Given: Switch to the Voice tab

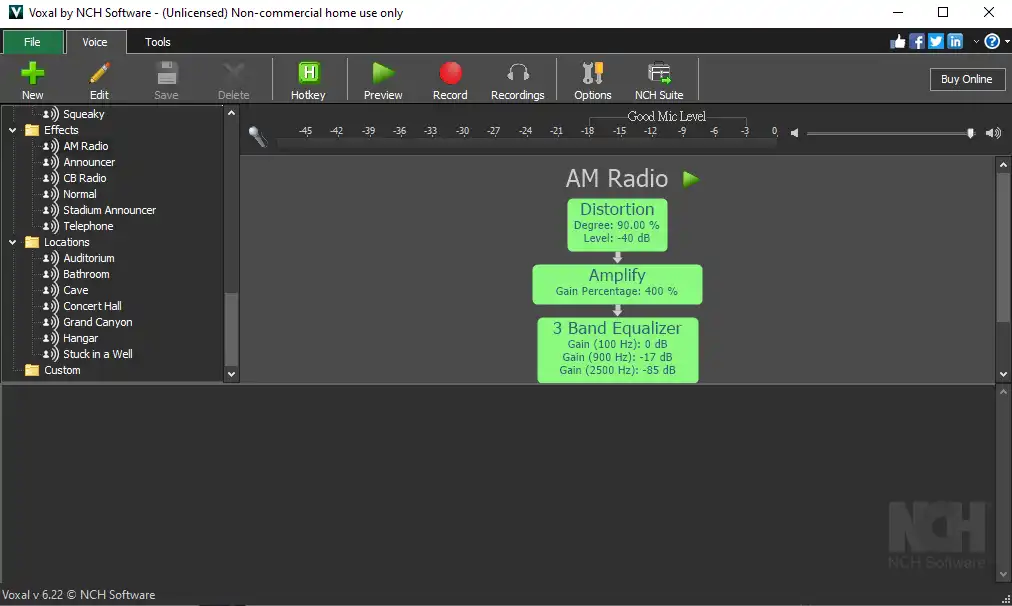Looking at the screenshot, I should coord(95,42).
